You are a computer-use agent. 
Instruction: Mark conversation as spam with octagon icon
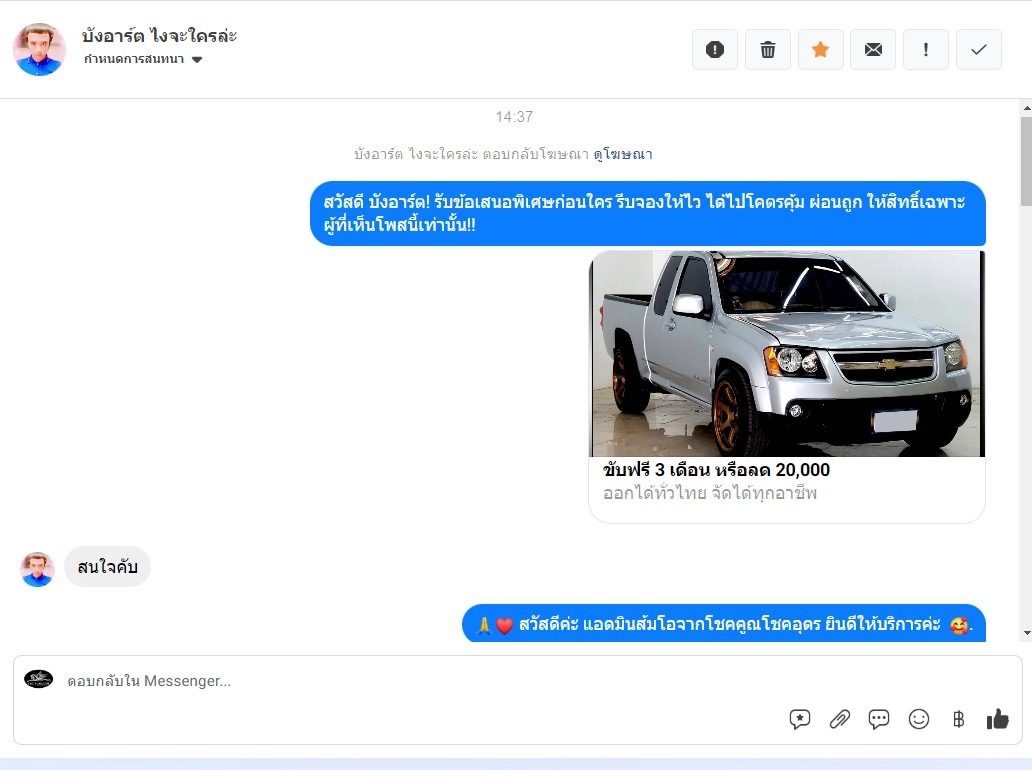coord(715,50)
